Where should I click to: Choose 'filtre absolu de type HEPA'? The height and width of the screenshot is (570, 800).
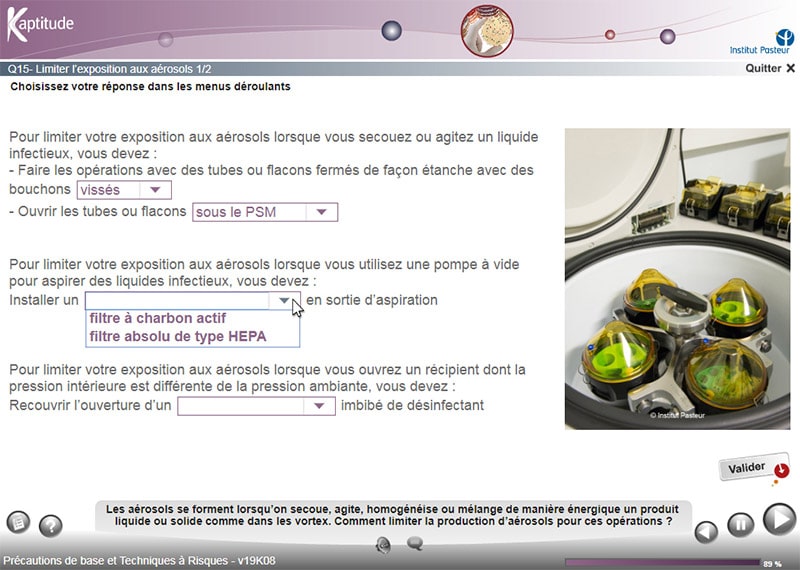click(x=178, y=337)
